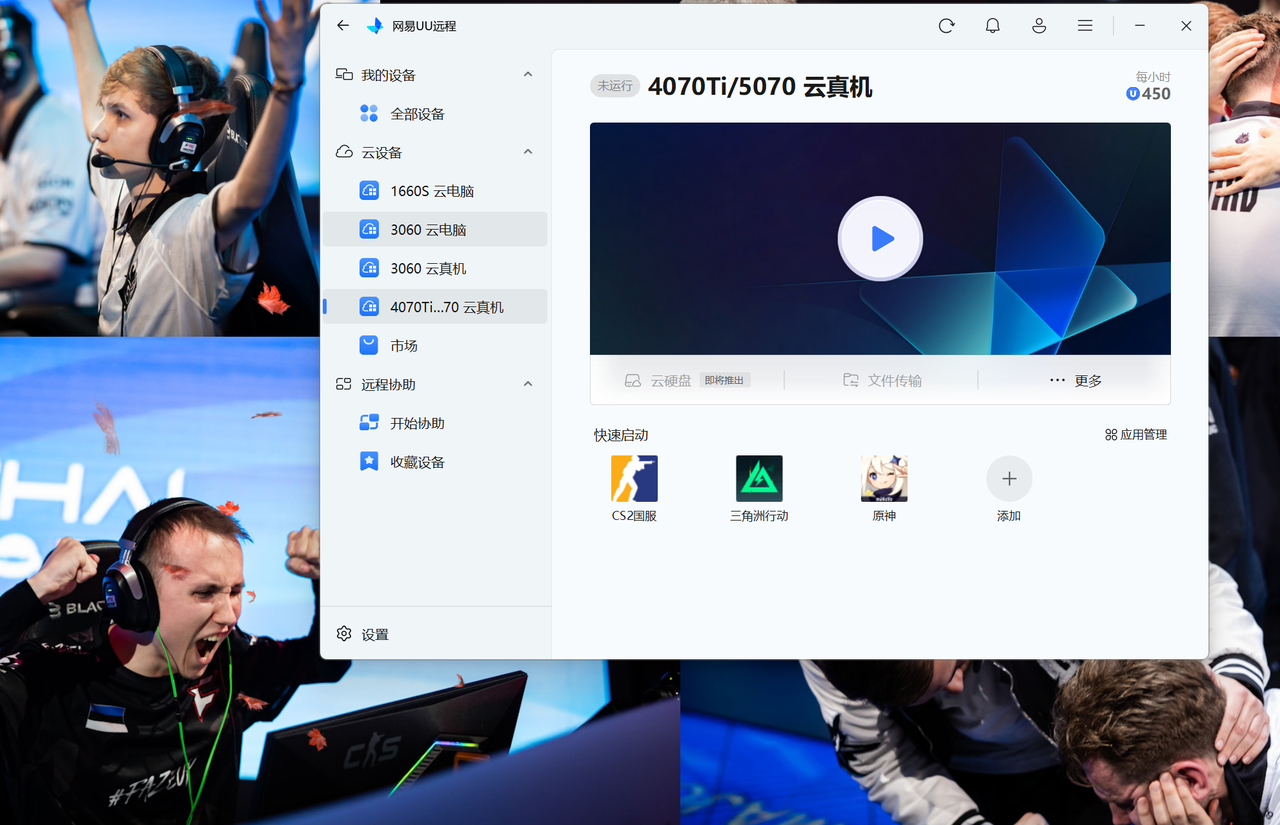The width and height of the screenshot is (1280, 825).
Task: Click the 4070Ti/5070 云真机 title
Action: pyautogui.click(x=760, y=87)
